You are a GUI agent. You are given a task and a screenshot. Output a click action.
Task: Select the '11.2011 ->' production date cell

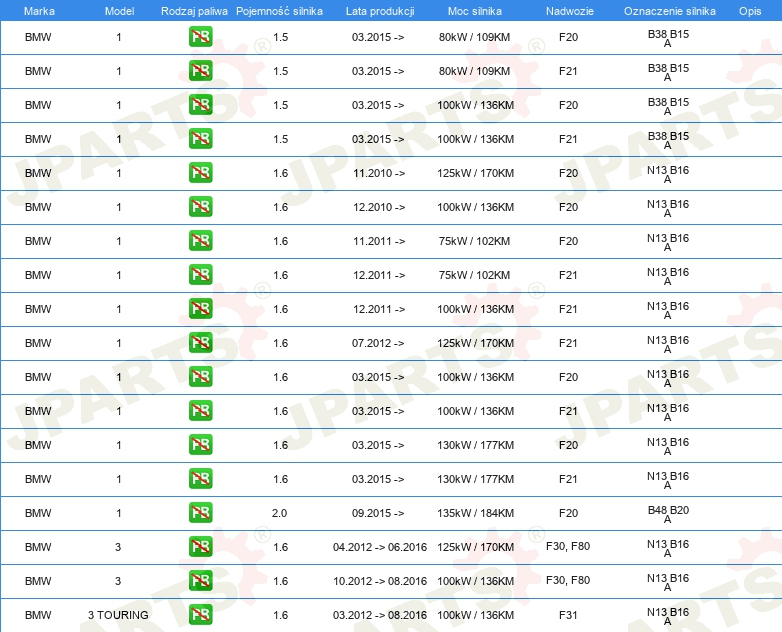[379, 241]
